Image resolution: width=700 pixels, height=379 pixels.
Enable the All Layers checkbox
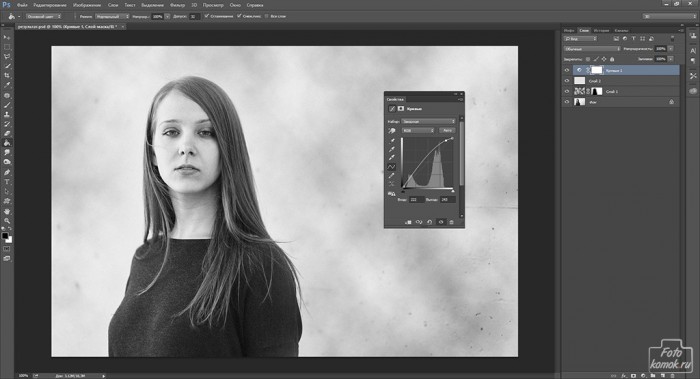tap(267, 16)
